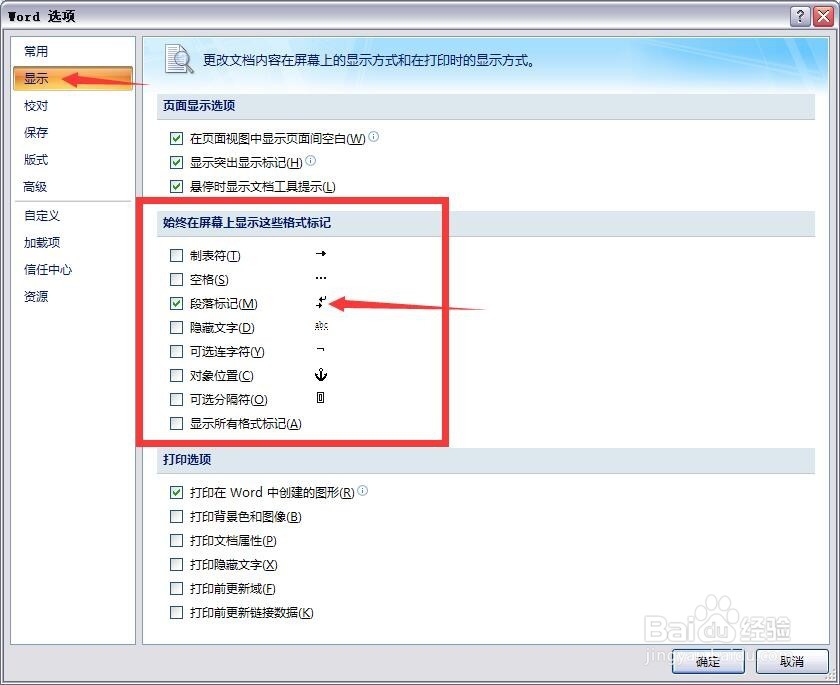Click the paragraph mark symbol icon
This screenshot has height=685, width=840.
click(321, 302)
